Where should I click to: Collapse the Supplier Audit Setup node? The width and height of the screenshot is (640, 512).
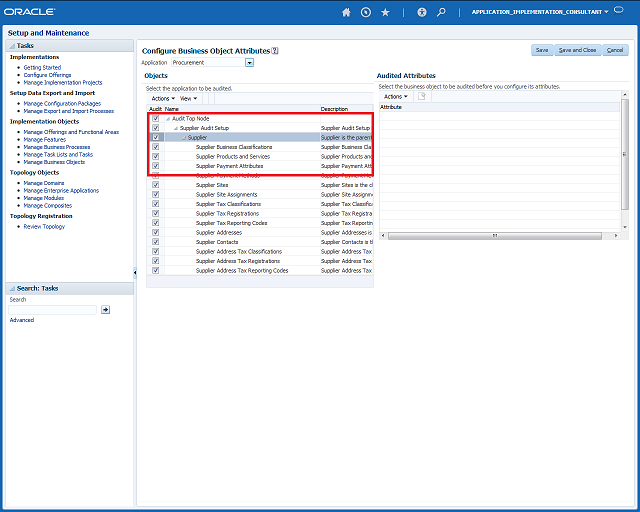[x=176, y=128]
